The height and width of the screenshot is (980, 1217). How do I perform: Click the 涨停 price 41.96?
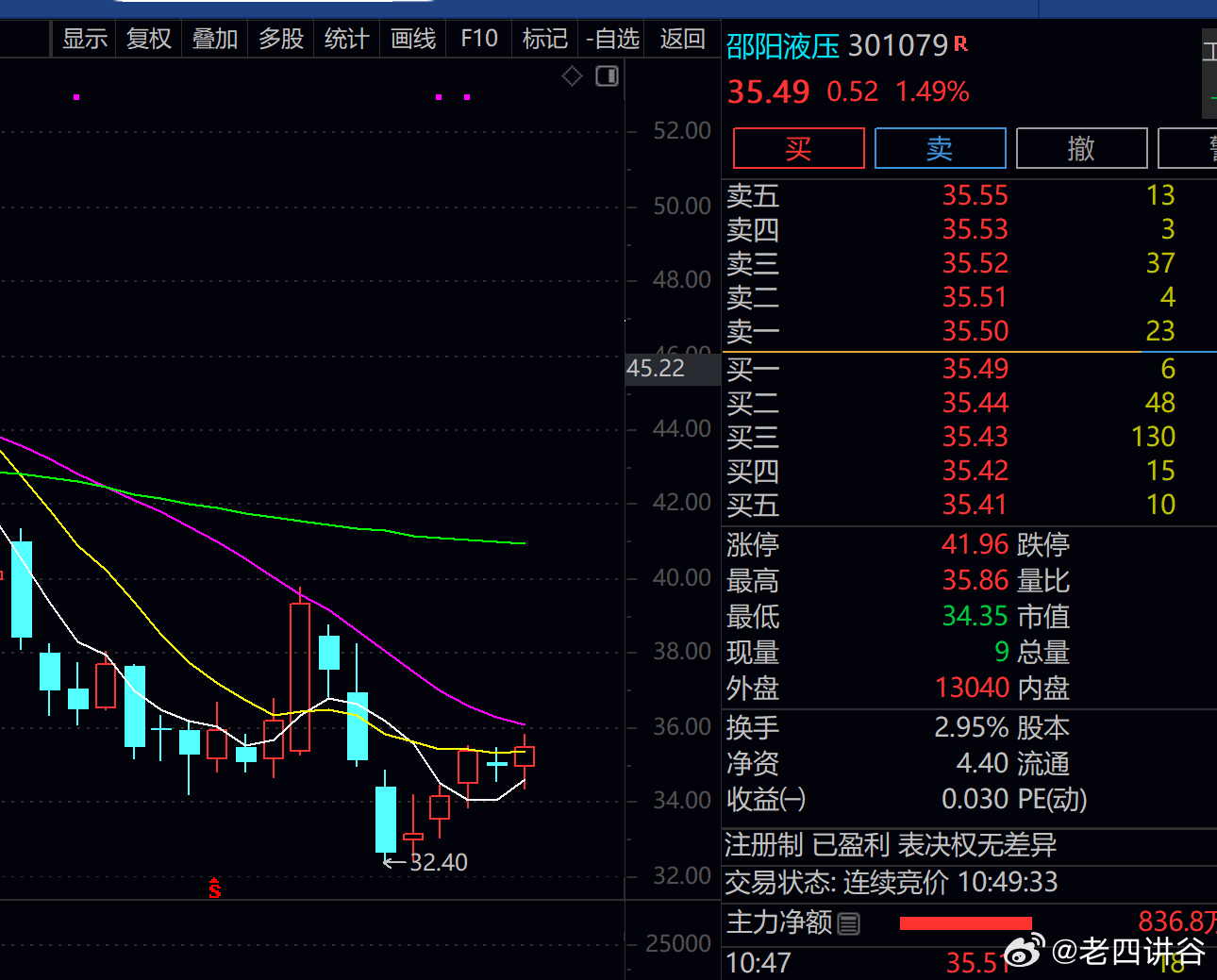[x=975, y=544]
